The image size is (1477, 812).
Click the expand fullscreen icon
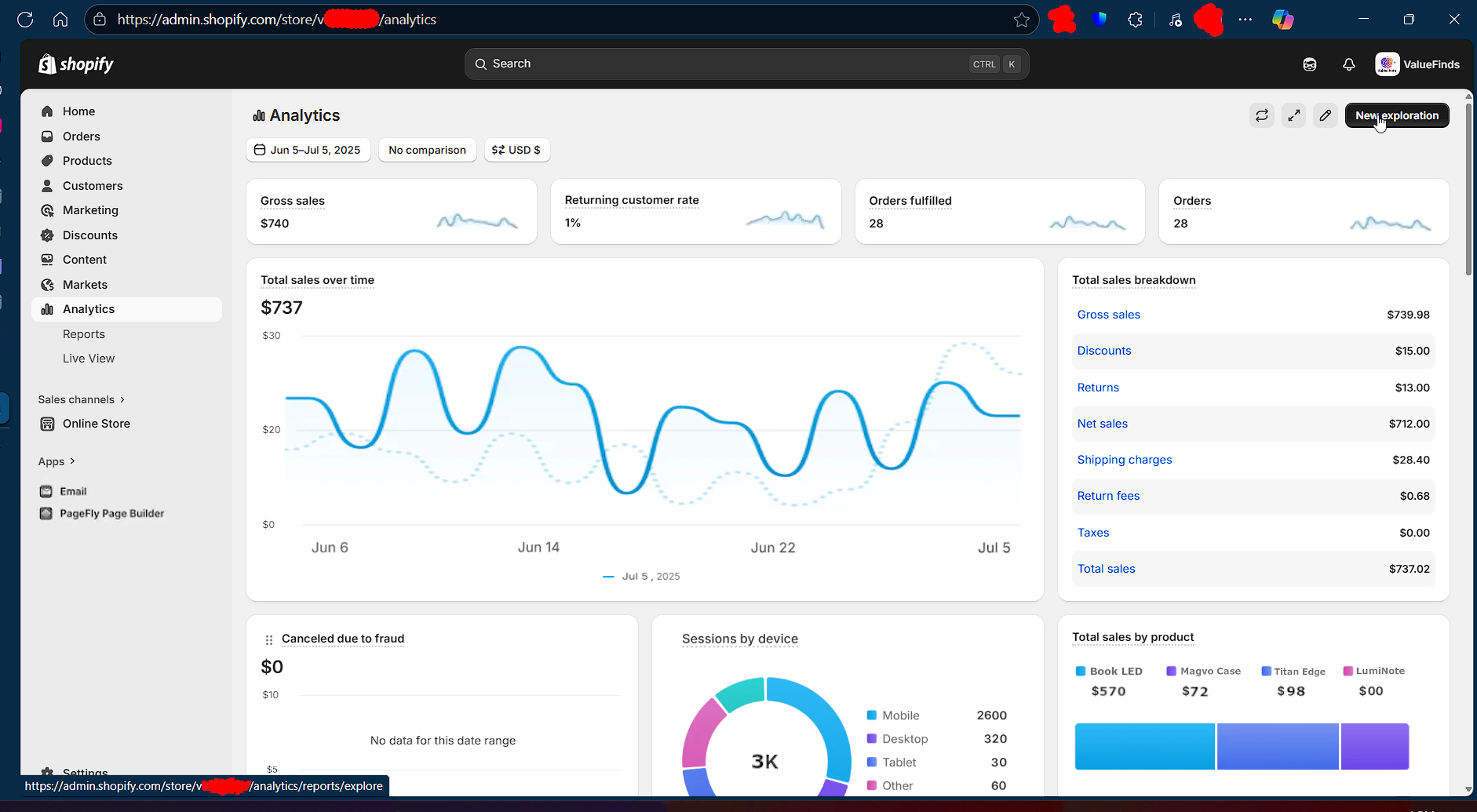tap(1293, 115)
